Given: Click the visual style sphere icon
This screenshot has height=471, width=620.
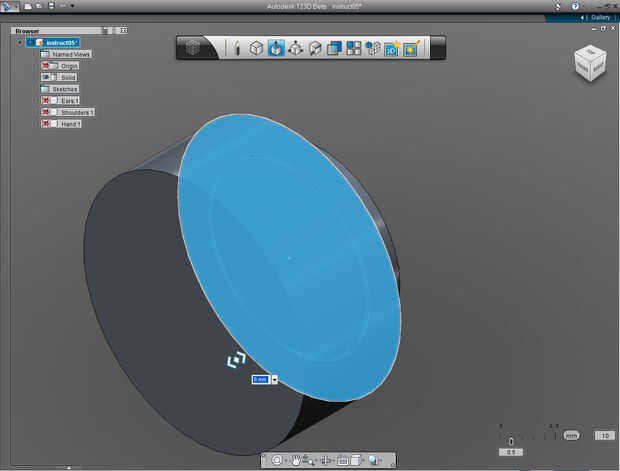Looking at the screenshot, I should click(372, 460).
